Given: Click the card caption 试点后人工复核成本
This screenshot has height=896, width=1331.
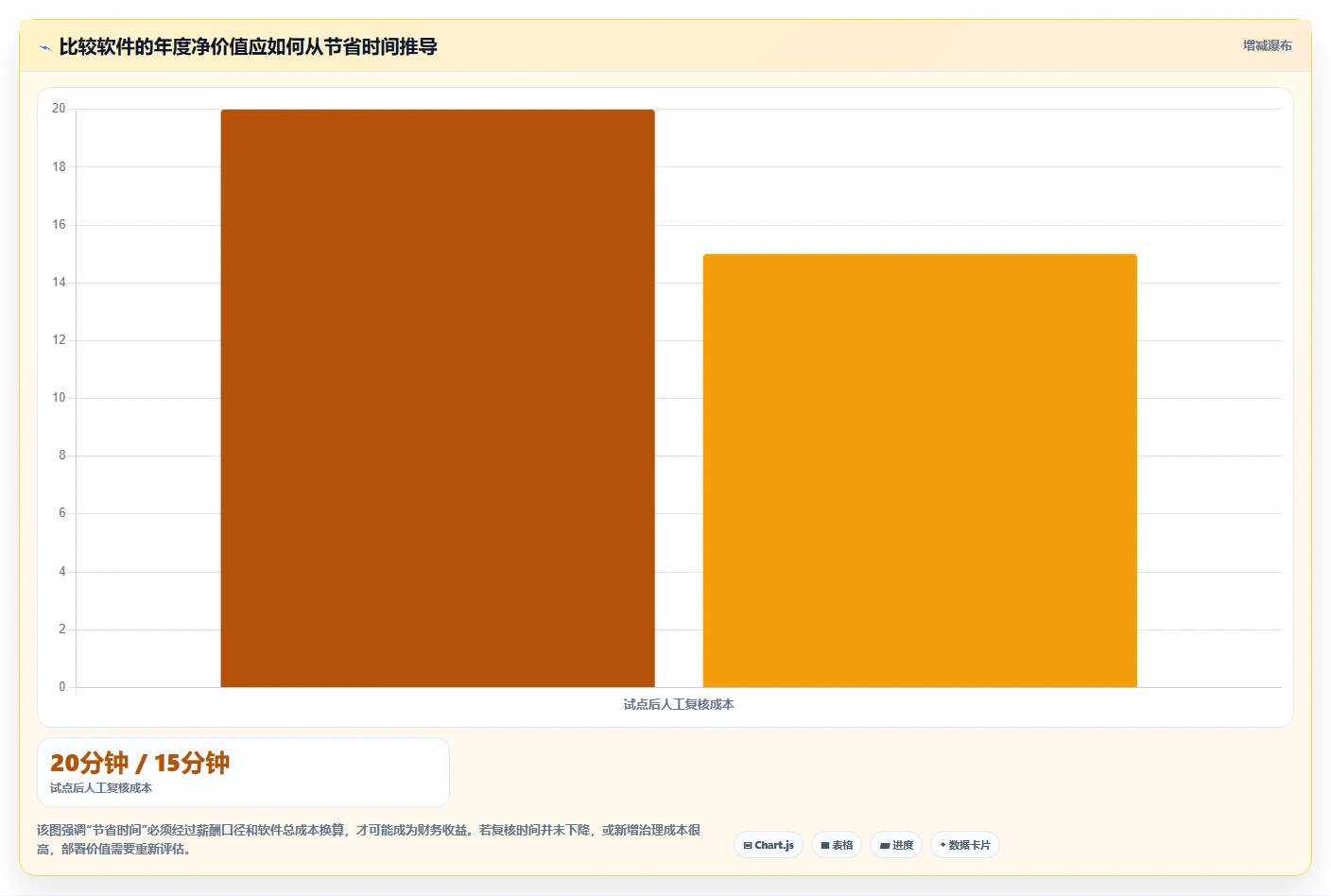Looking at the screenshot, I should point(101,787).
